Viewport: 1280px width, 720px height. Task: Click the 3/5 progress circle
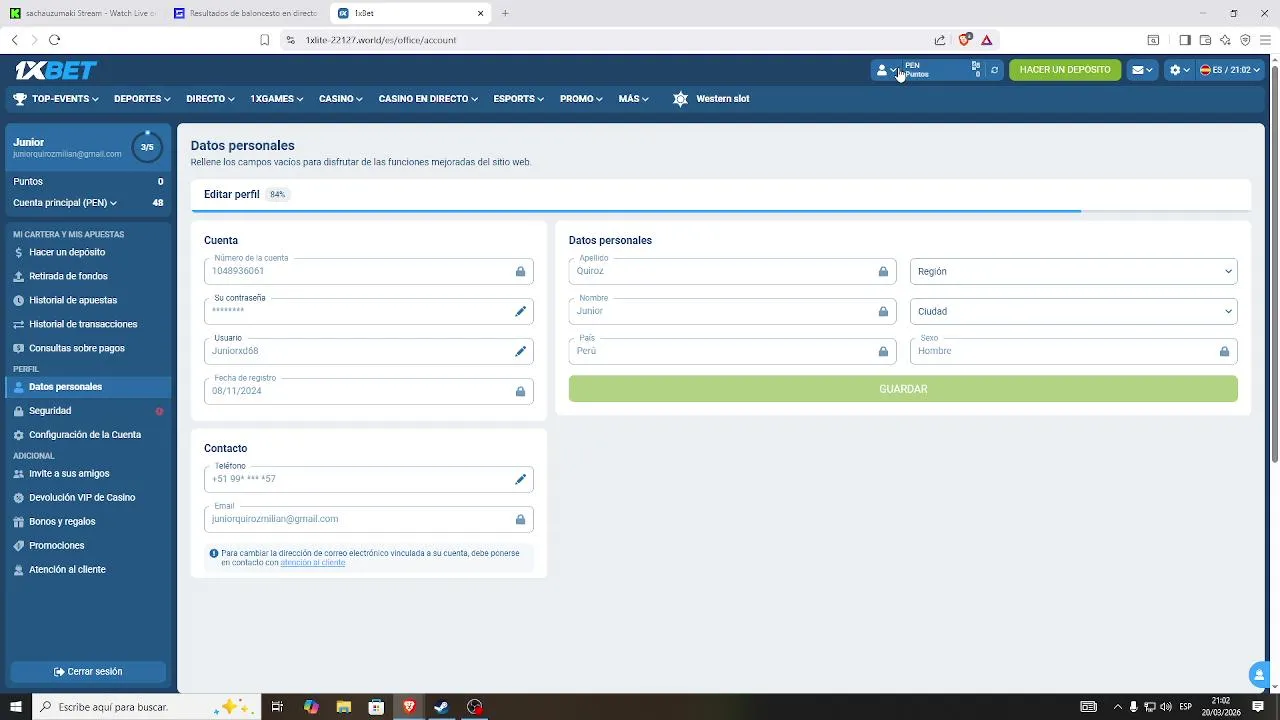point(147,147)
